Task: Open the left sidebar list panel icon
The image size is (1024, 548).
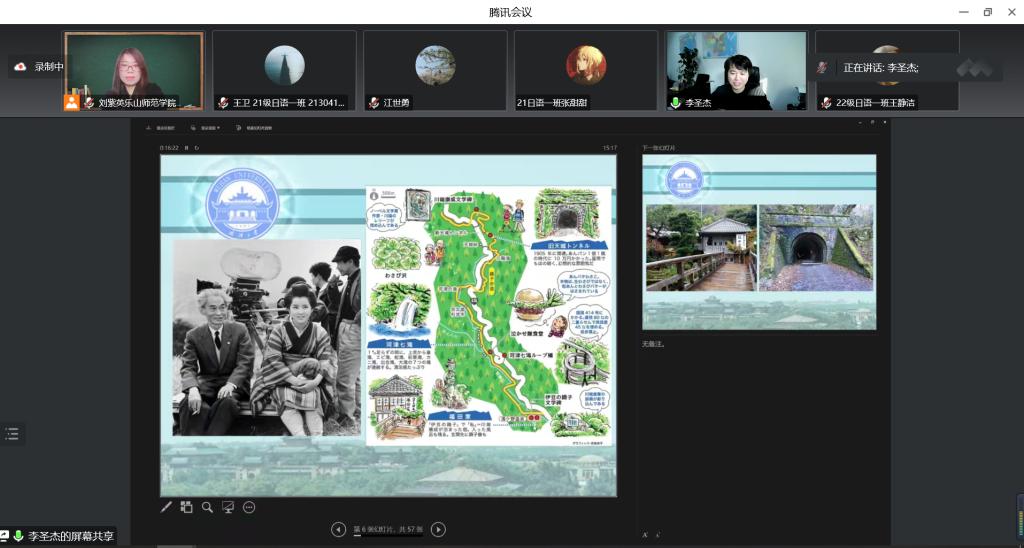Action: click(12, 433)
